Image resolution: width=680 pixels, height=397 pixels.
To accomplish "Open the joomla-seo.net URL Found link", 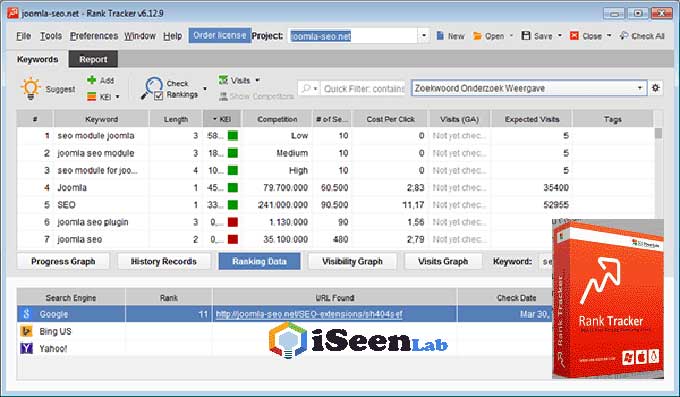I will click(x=309, y=314).
